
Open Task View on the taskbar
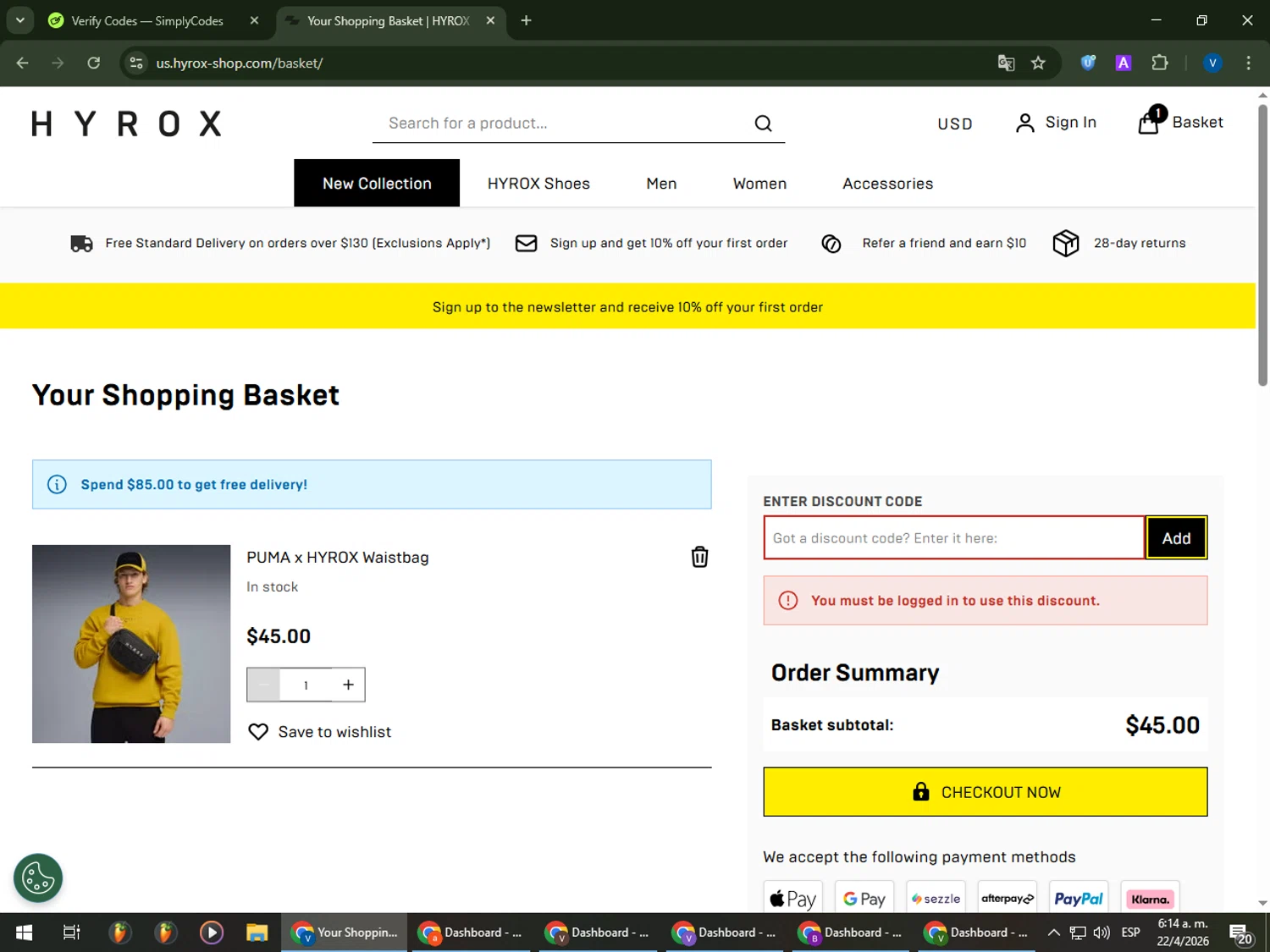[x=72, y=933]
